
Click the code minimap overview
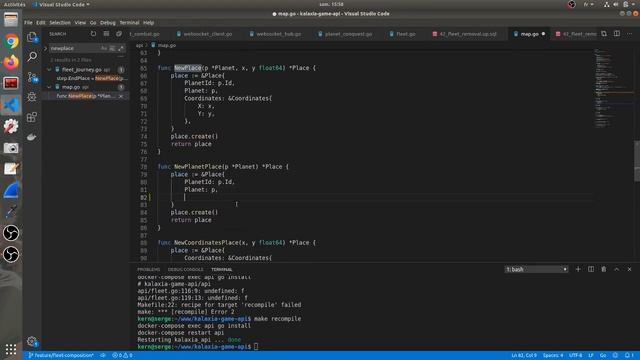click(613, 88)
